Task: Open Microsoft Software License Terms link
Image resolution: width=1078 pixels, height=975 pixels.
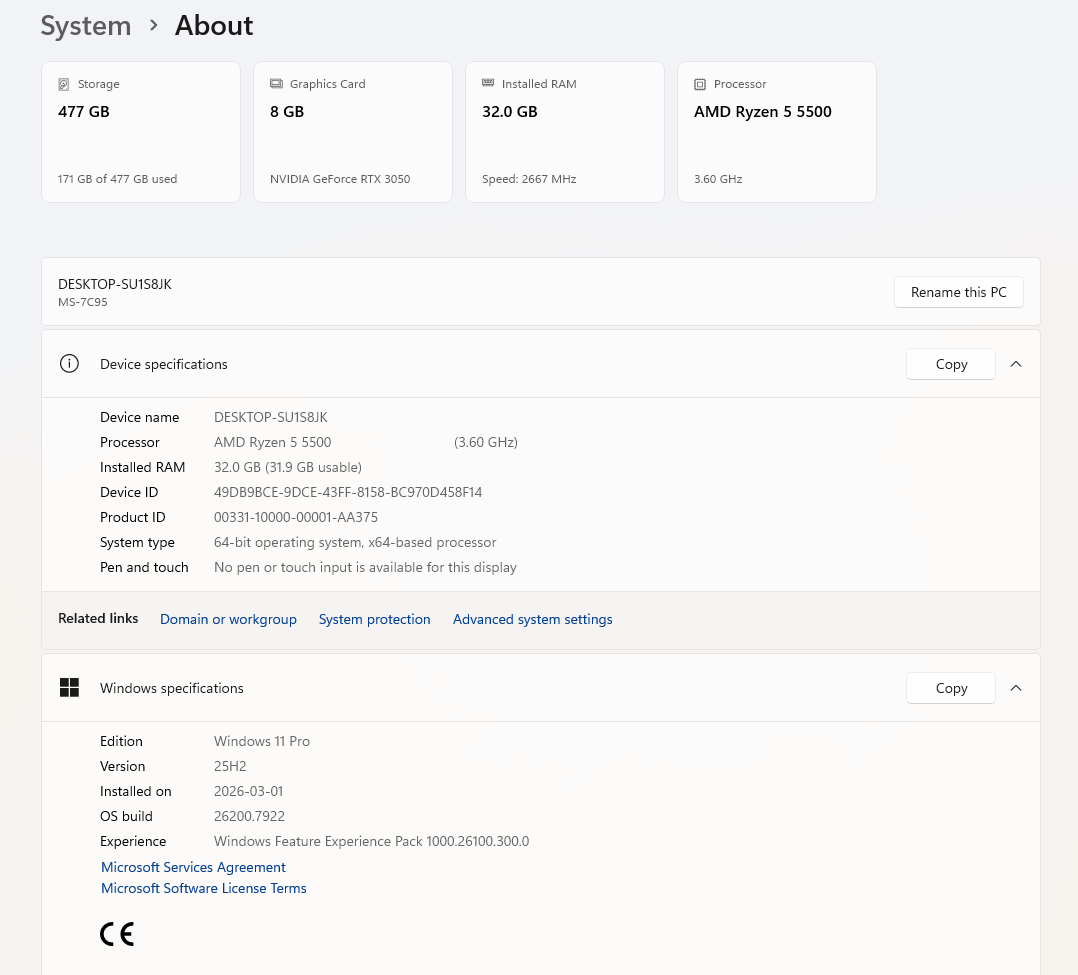Action: tap(204, 888)
